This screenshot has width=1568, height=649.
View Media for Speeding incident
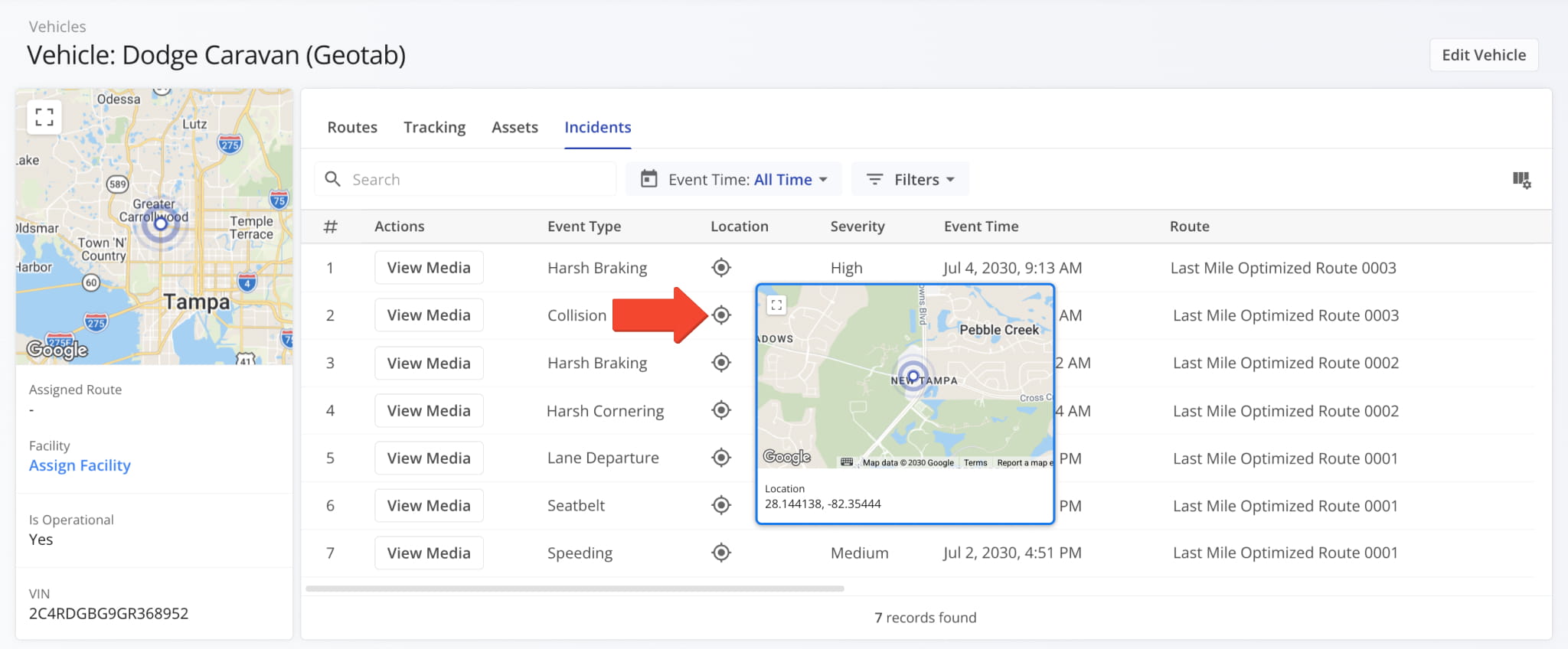429,553
